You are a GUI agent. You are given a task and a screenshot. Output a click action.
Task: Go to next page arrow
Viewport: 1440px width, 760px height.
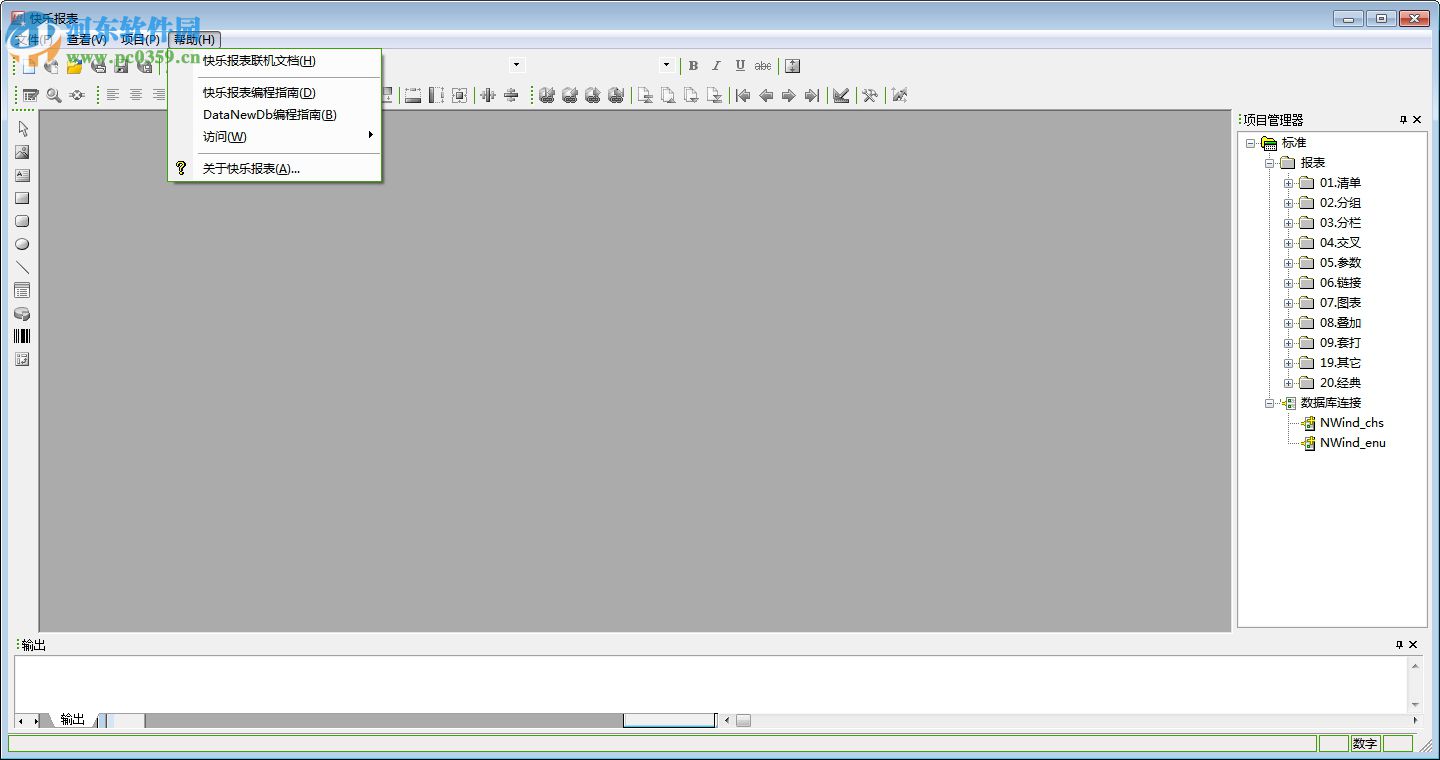pos(789,95)
